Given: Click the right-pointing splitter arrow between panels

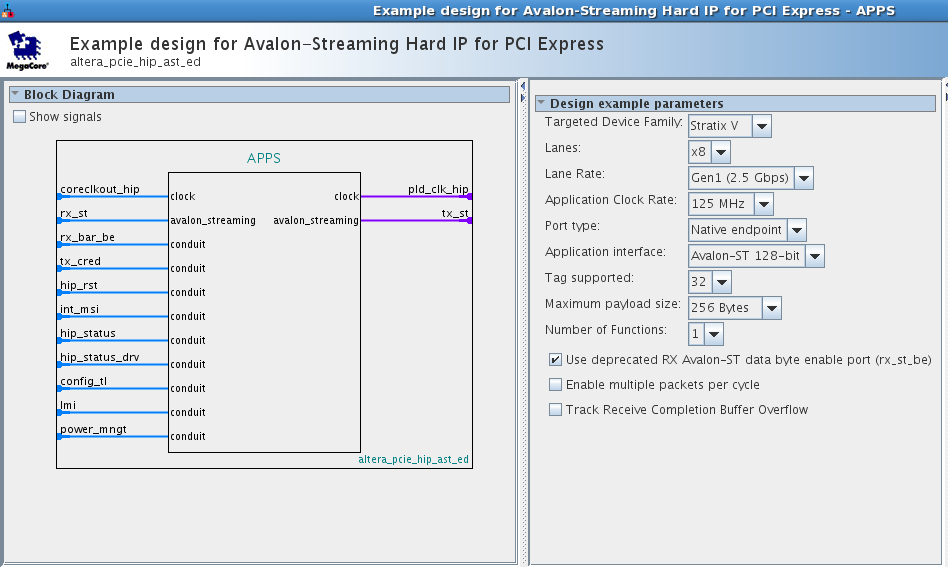Looking at the screenshot, I should pyautogui.click(x=523, y=98).
